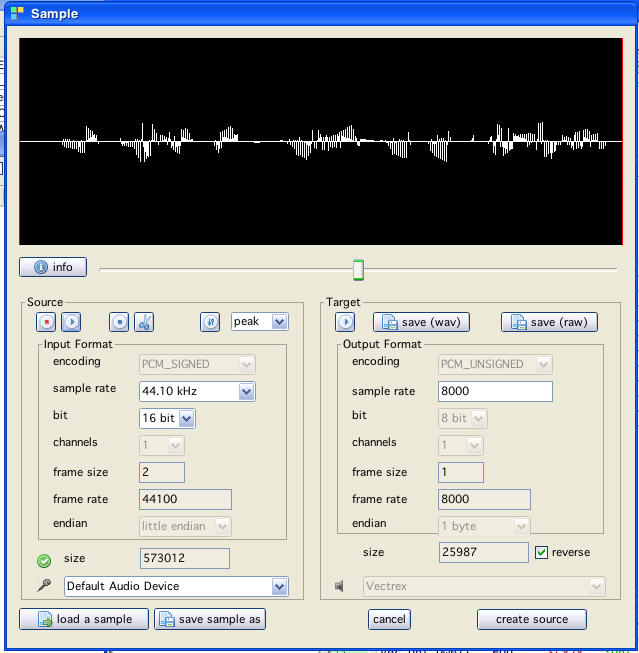Open the 16 bit depth dropdown
Screen dimensions: 639x653
click(186, 418)
